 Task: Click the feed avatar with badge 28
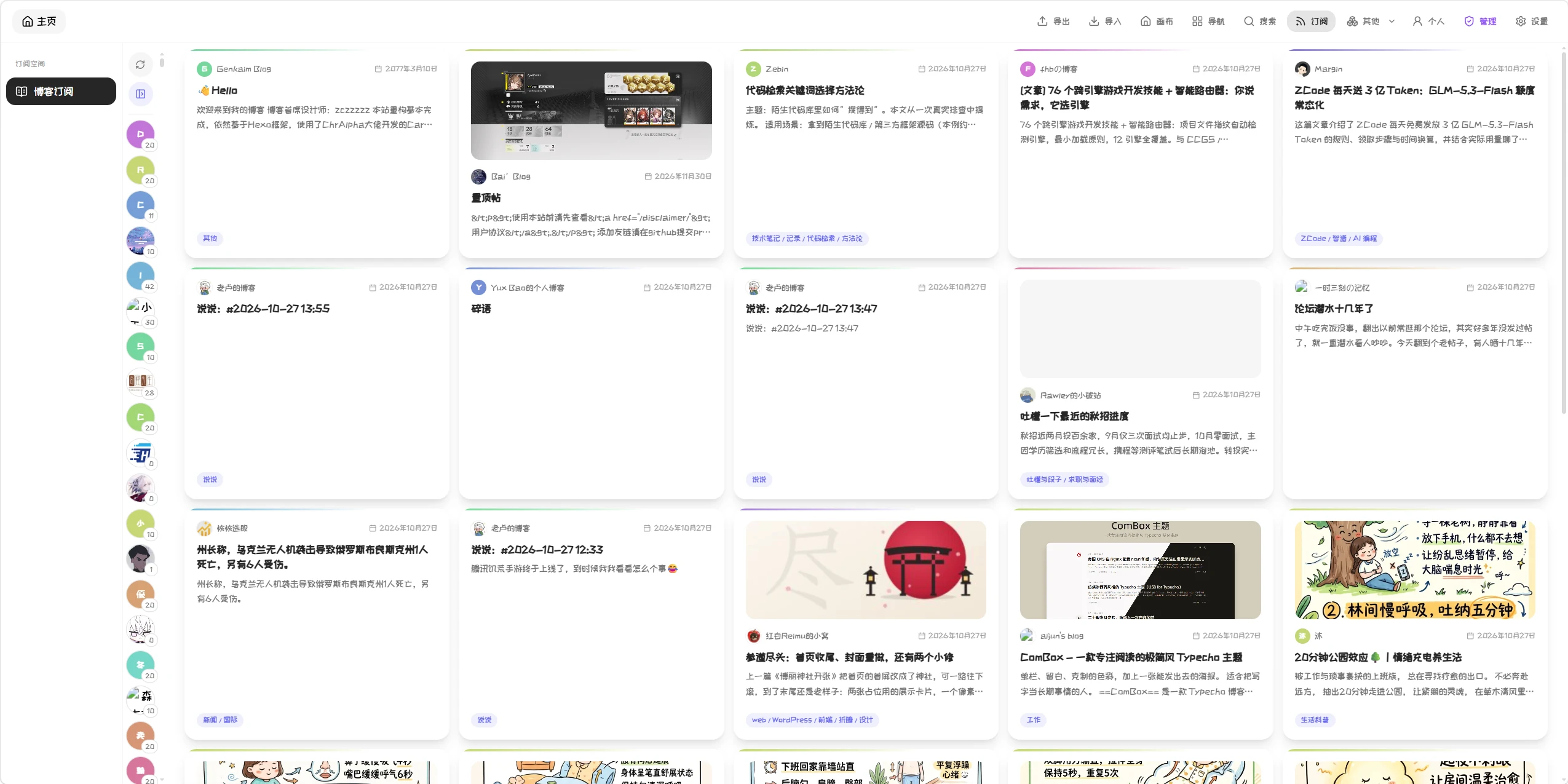coord(140,382)
